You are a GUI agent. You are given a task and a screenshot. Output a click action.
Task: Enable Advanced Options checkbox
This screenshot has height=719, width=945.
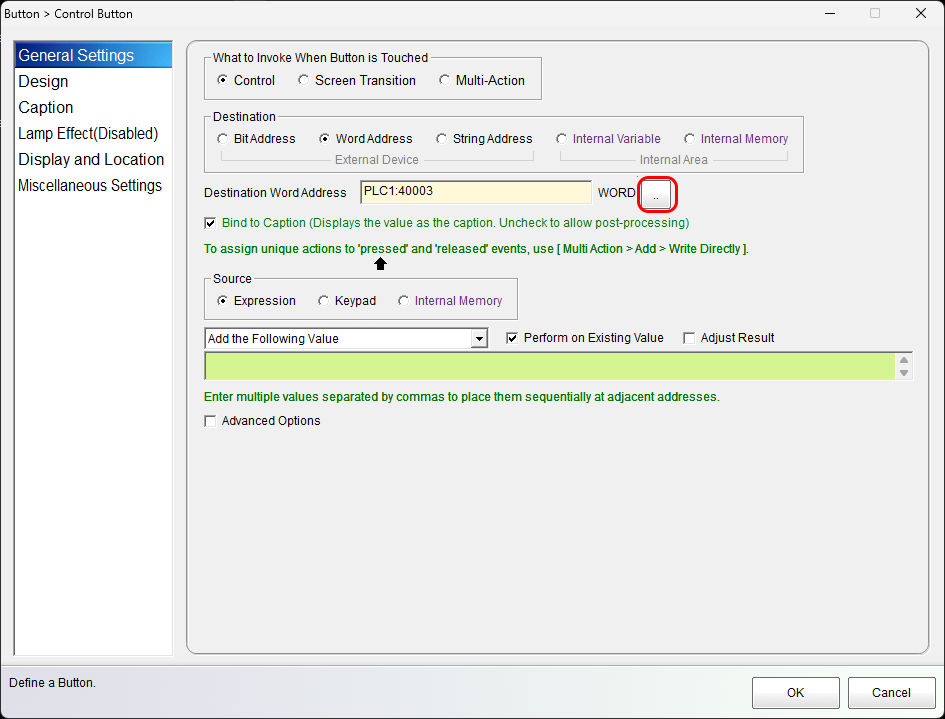coord(210,421)
